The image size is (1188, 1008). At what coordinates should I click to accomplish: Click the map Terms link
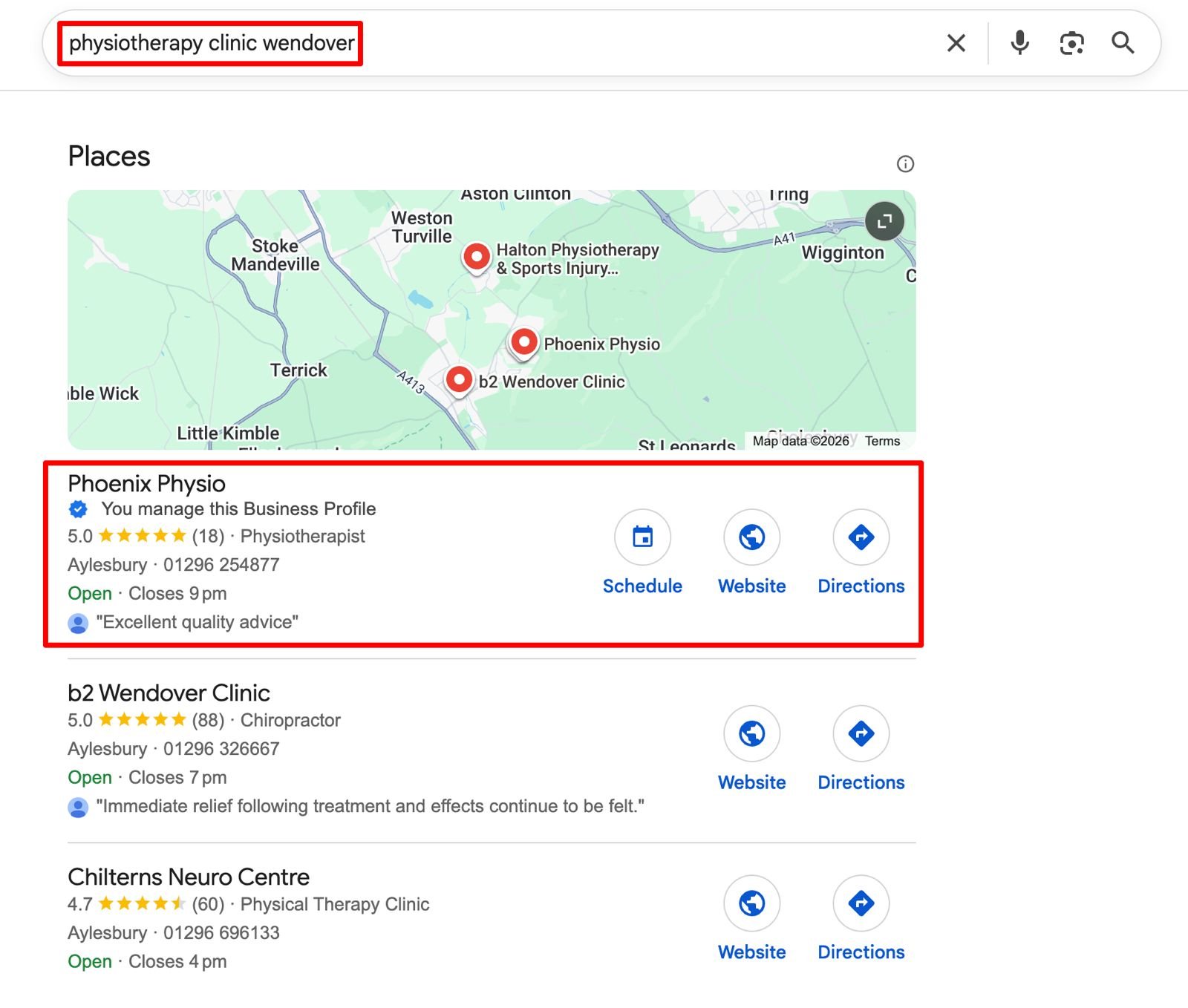click(x=882, y=441)
